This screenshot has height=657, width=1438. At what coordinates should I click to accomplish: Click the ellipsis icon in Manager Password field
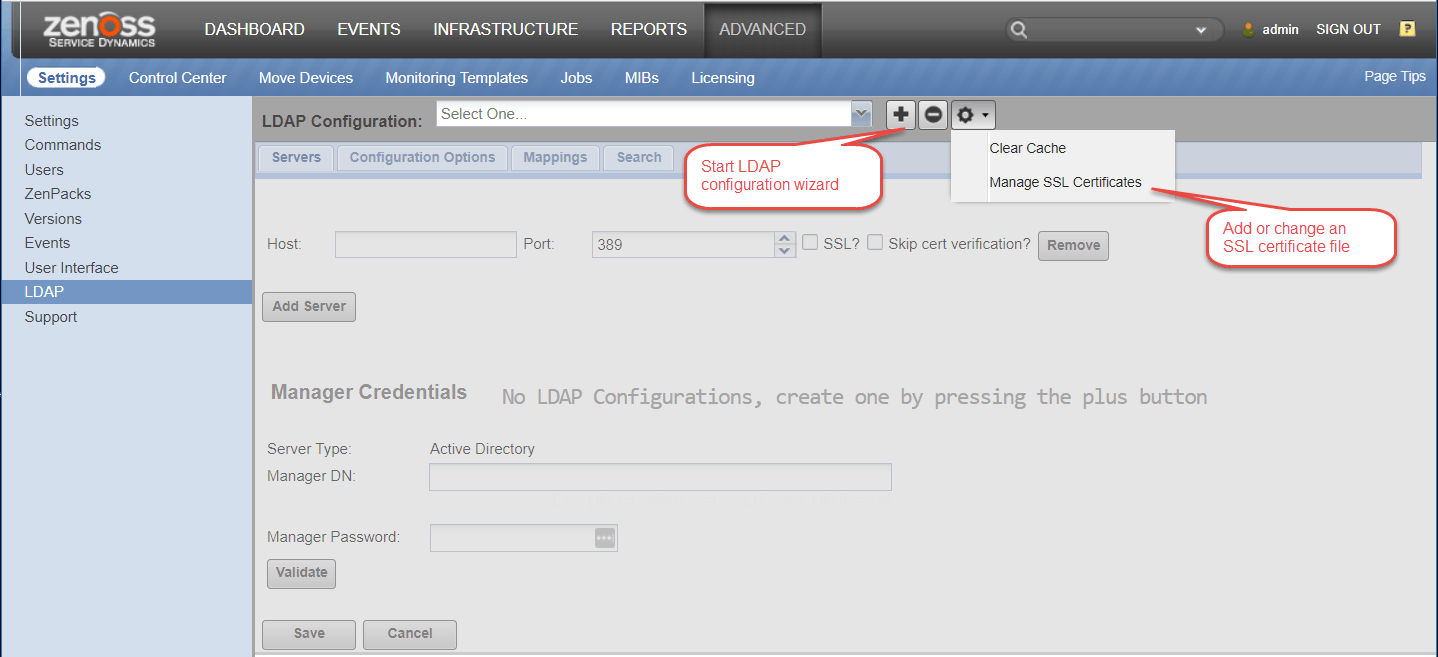604,537
